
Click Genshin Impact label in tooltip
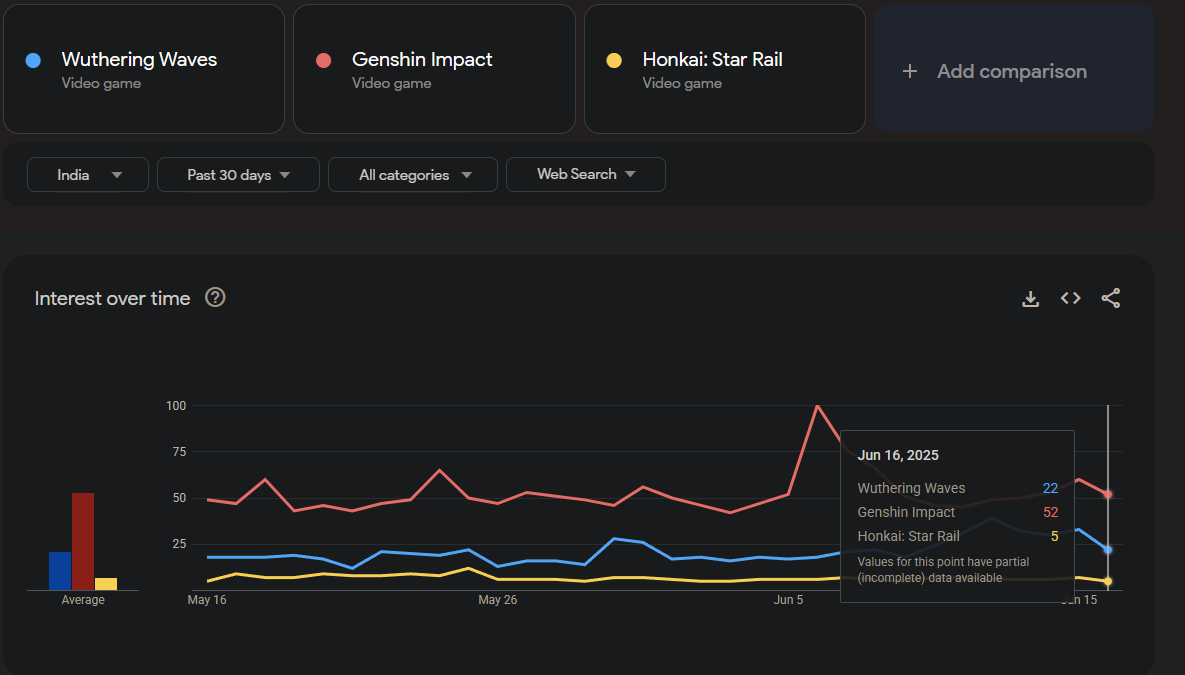(x=906, y=512)
